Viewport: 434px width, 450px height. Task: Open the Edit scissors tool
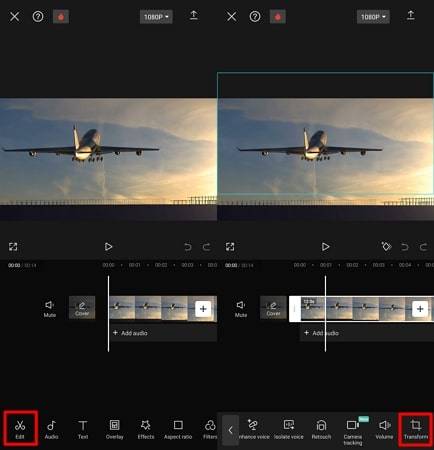20,429
